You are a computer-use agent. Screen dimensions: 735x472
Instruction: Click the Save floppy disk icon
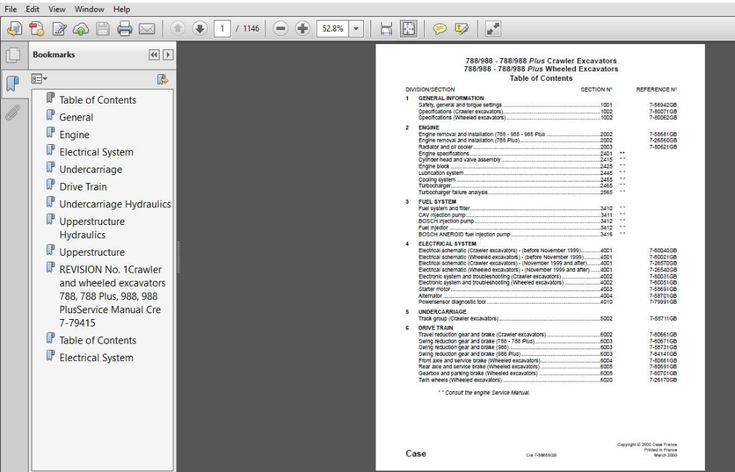(103, 29)
